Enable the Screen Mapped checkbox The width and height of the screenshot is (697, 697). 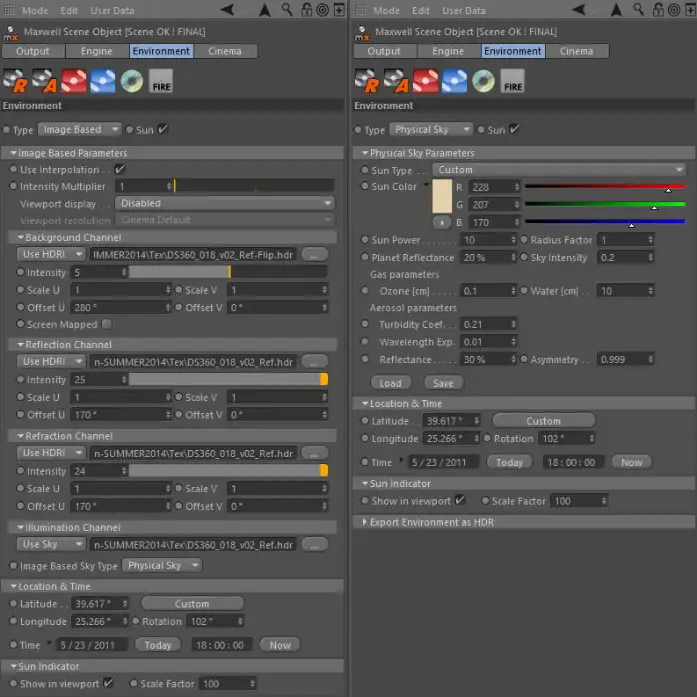coord(107,324)
